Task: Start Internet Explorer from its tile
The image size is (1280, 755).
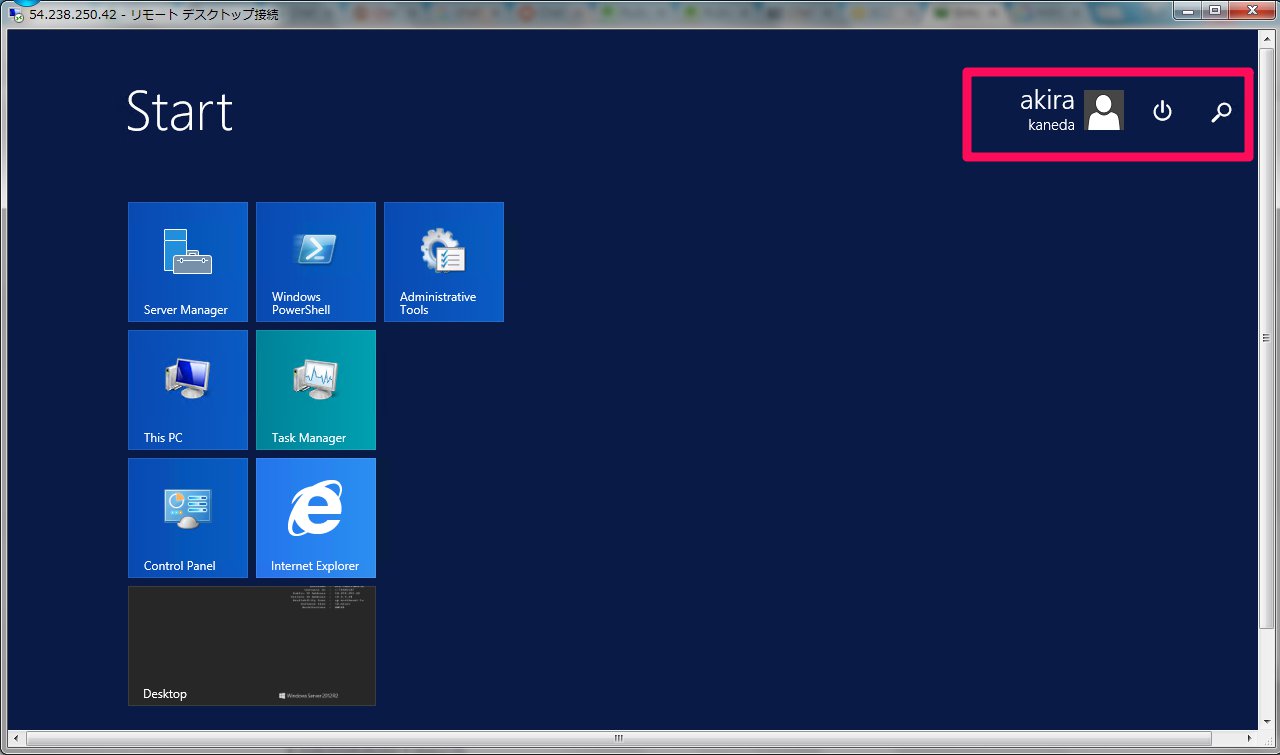Action: click(316, 518)
